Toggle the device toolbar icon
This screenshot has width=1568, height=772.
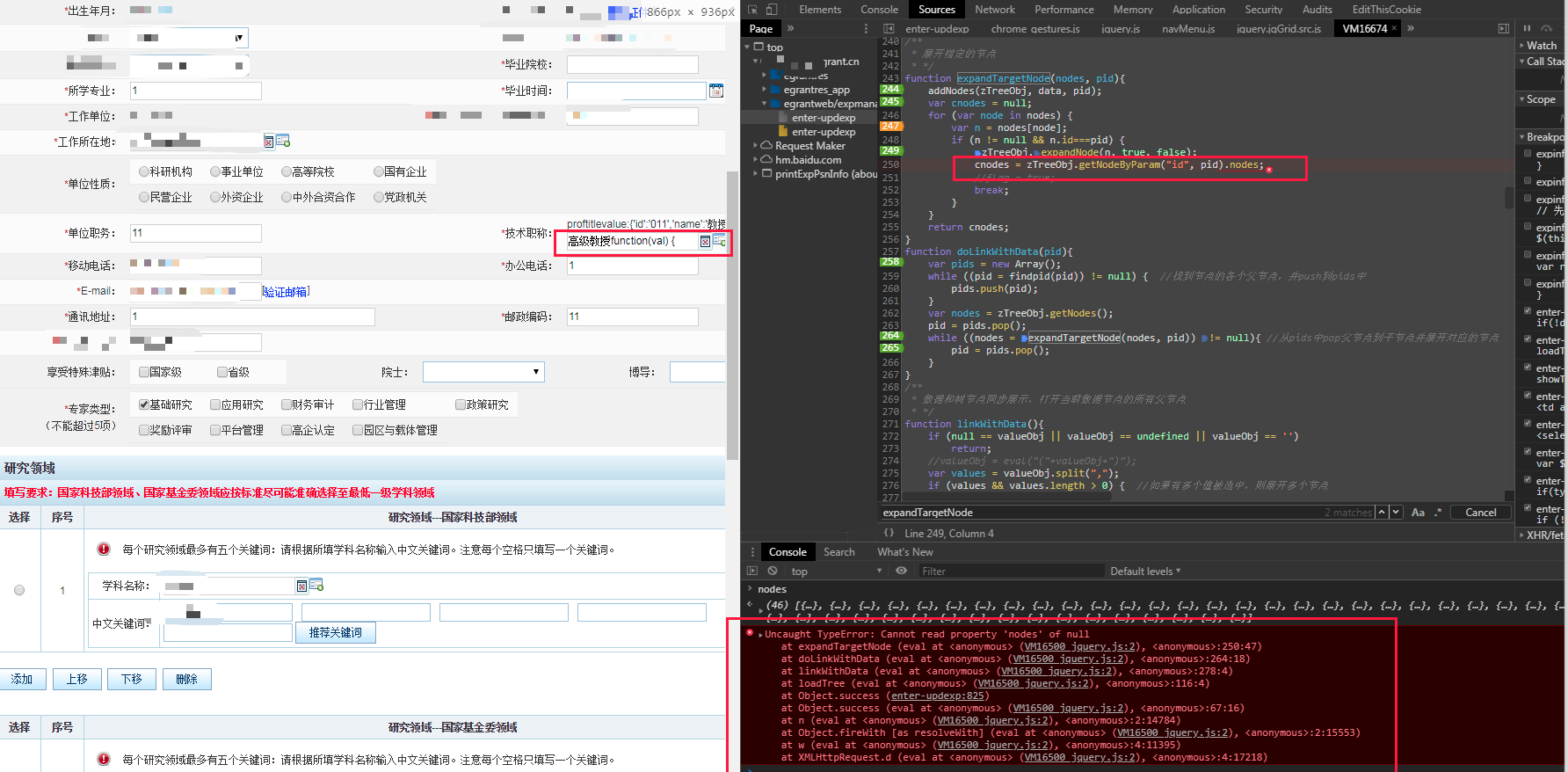pos(772,10)
